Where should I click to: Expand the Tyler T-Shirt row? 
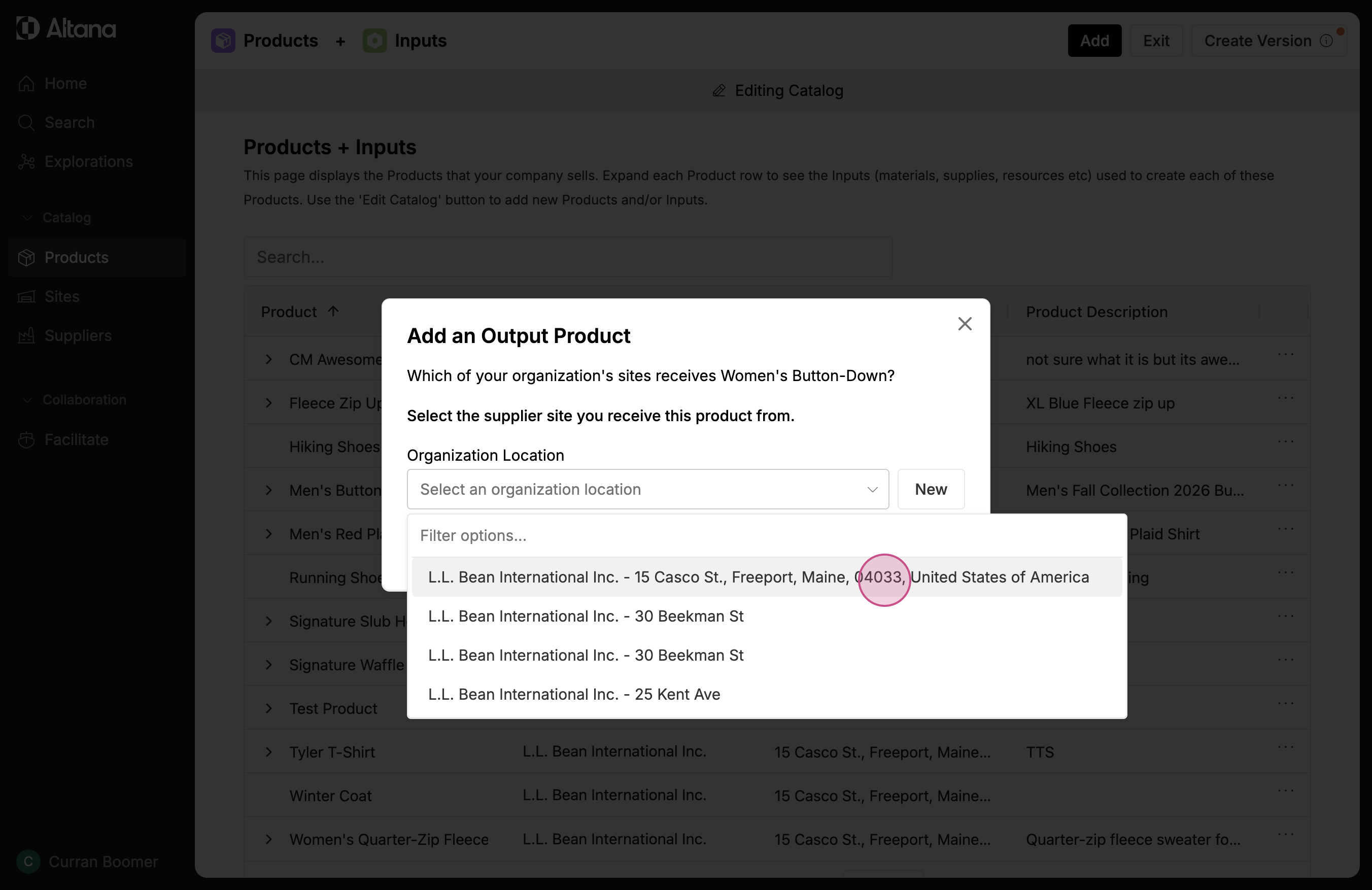click(268, 752)
